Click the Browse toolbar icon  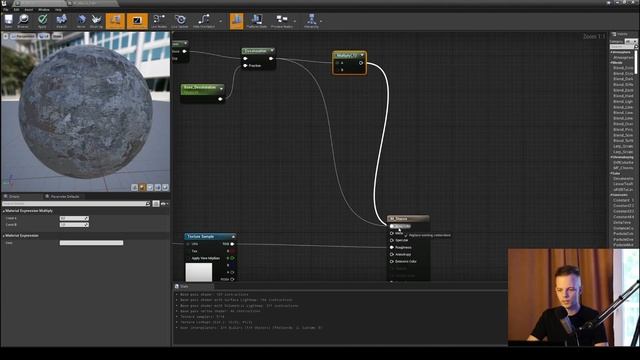tap(23, 21)
